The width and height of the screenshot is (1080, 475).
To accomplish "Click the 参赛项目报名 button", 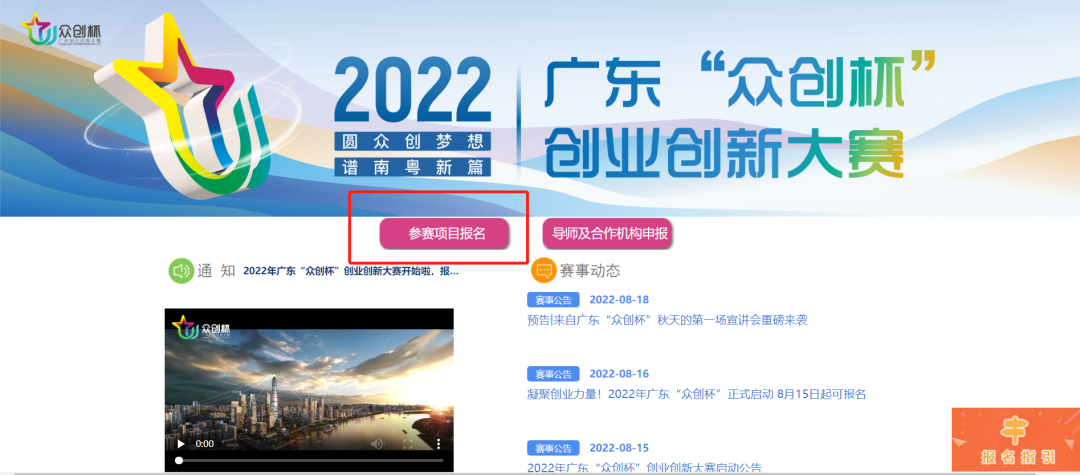I will click(445, 233).
